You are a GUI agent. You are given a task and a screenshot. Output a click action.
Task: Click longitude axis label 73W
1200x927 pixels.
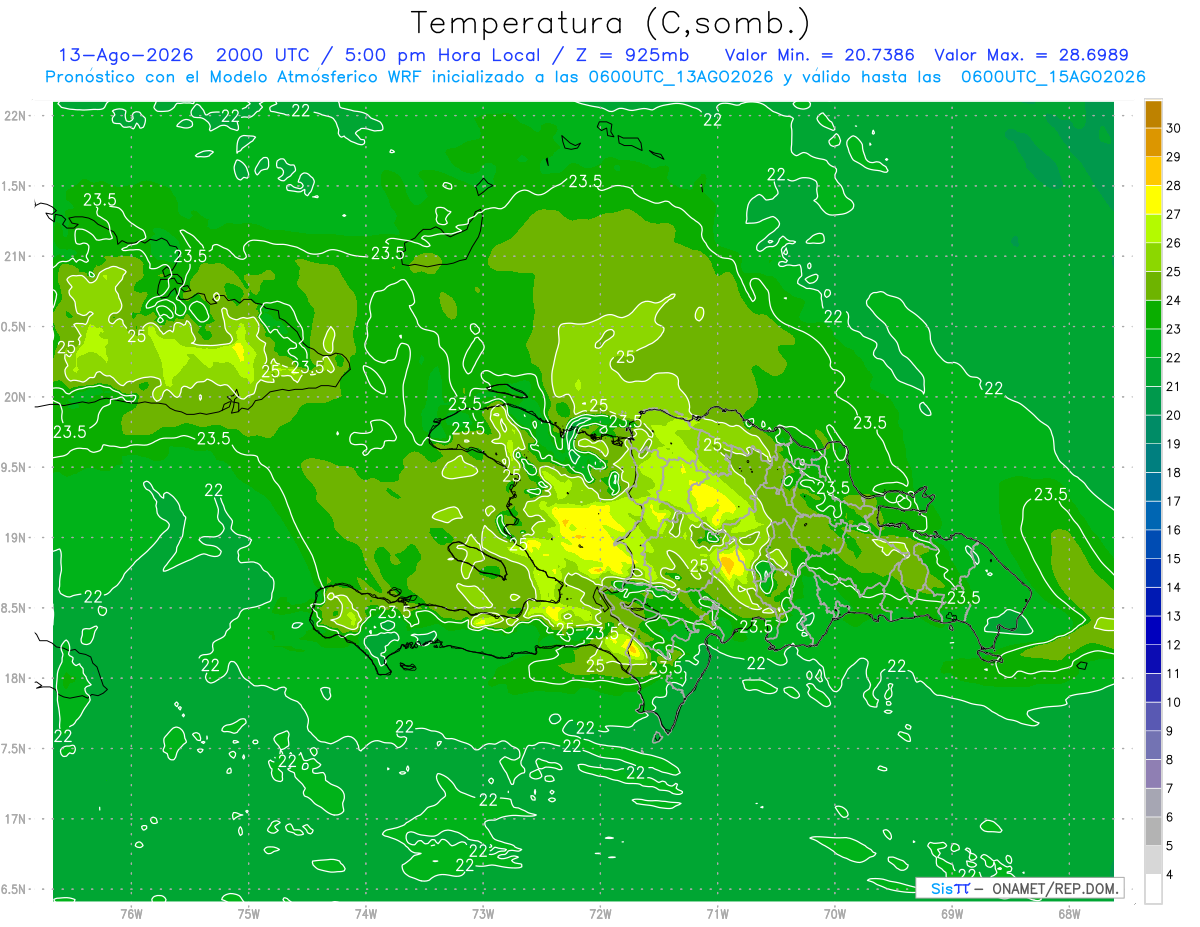[483, 913]
